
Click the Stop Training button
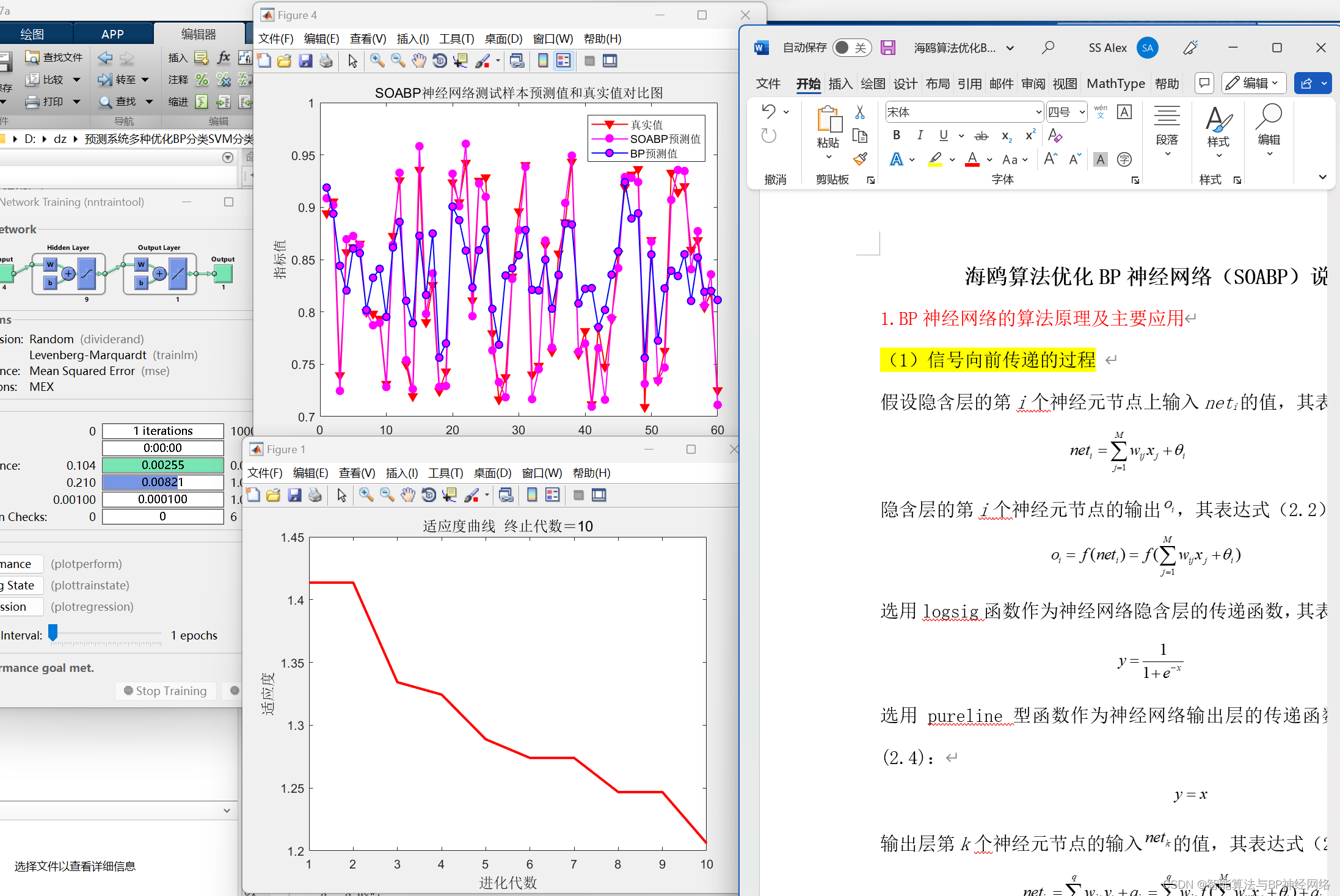[x=165, y=691]
